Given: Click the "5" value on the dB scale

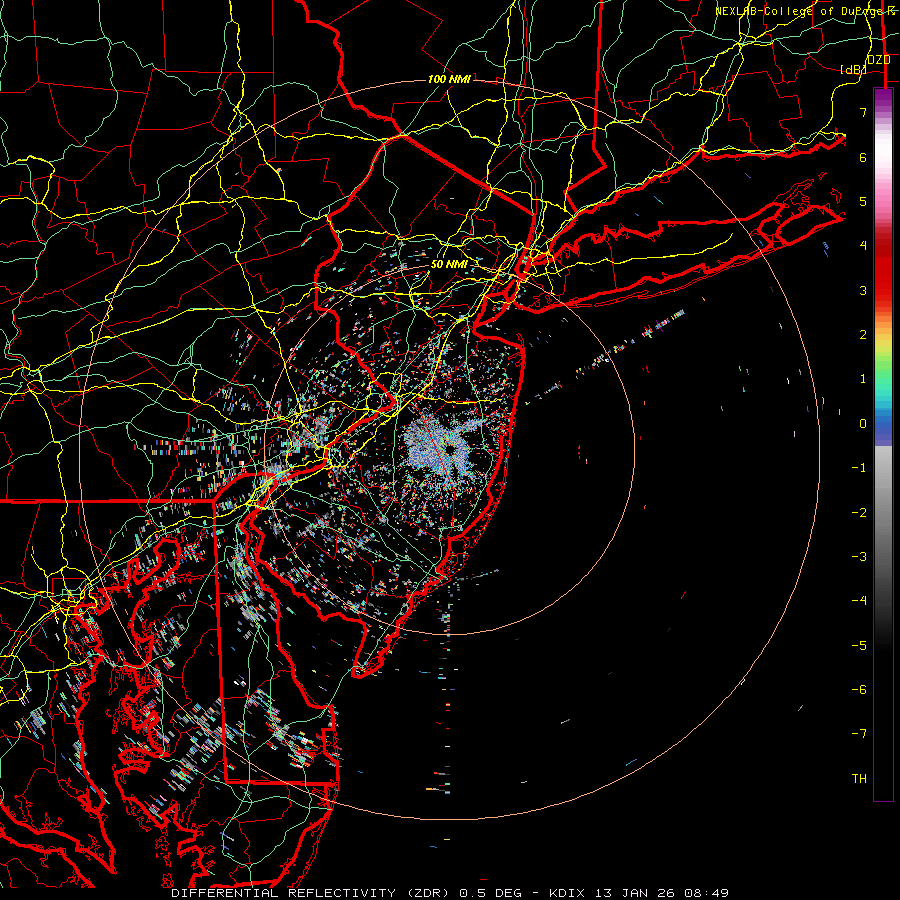Looking at the screenshot, I should (x=863, y=201).
